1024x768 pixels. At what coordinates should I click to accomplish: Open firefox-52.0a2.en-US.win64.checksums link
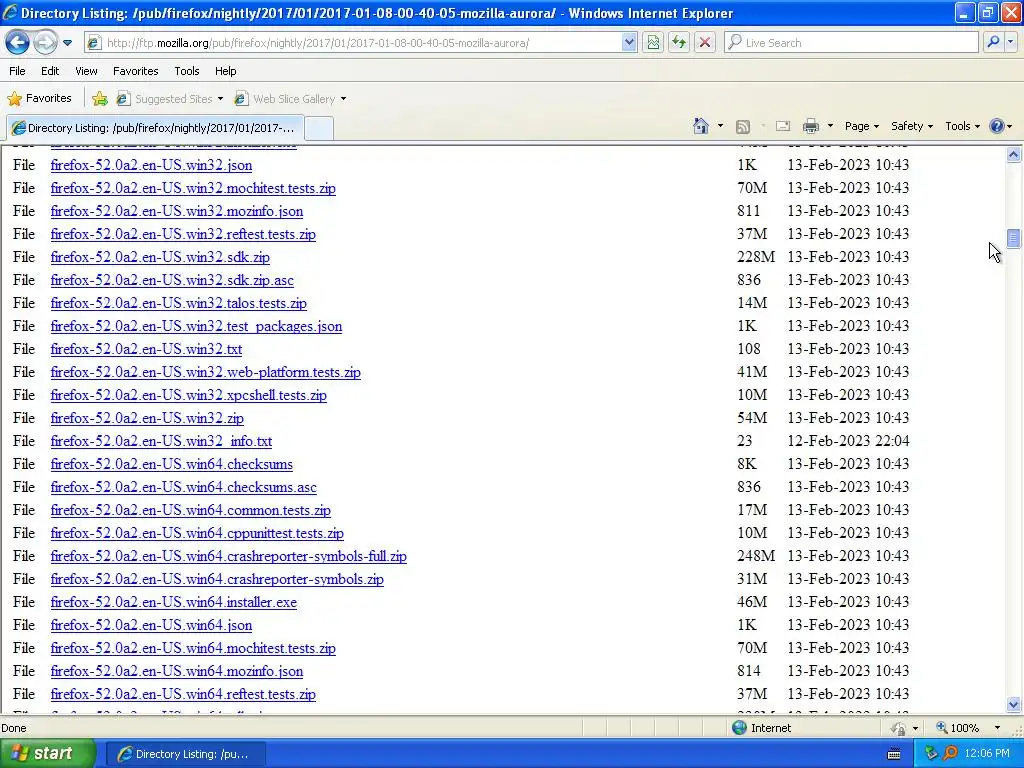click(172, 464)
